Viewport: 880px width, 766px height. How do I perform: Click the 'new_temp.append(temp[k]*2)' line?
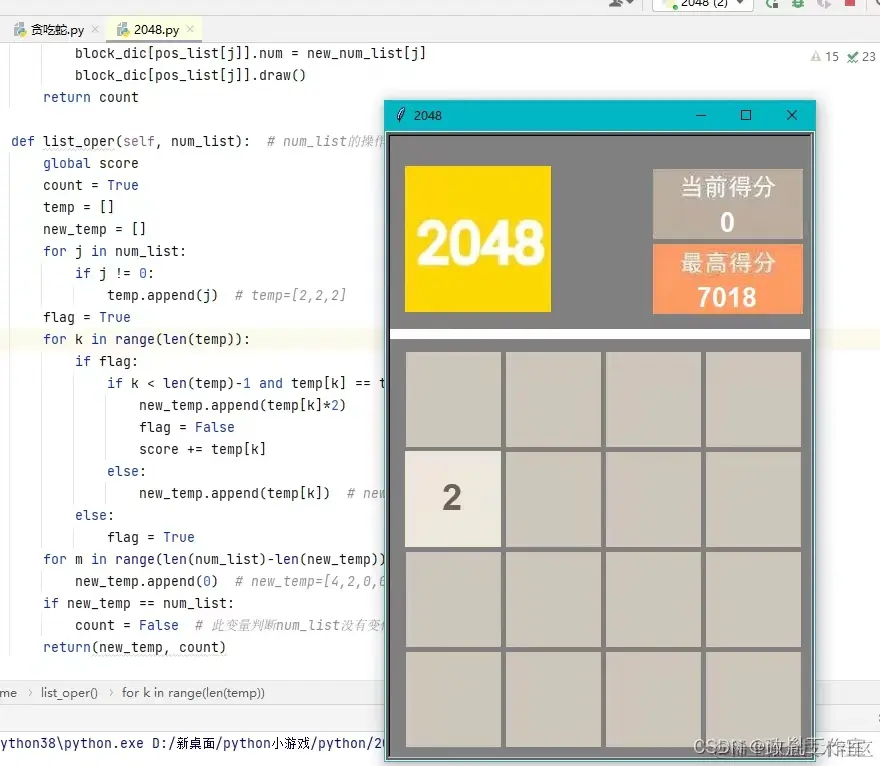242,405
